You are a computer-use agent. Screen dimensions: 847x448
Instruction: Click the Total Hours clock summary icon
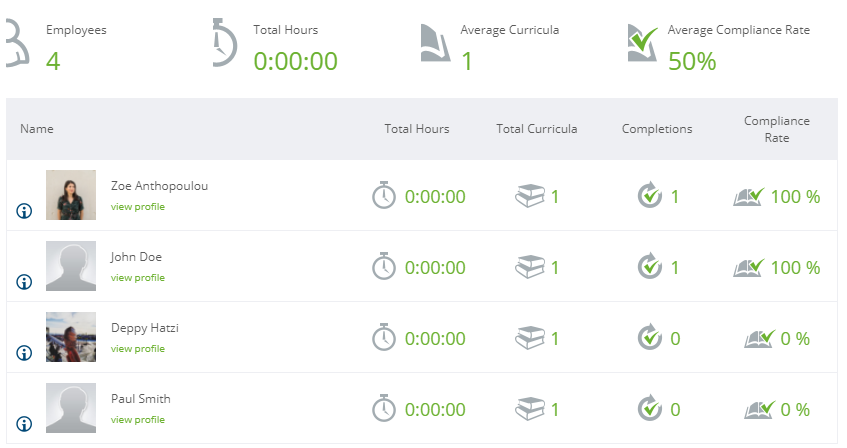[225, 43]
